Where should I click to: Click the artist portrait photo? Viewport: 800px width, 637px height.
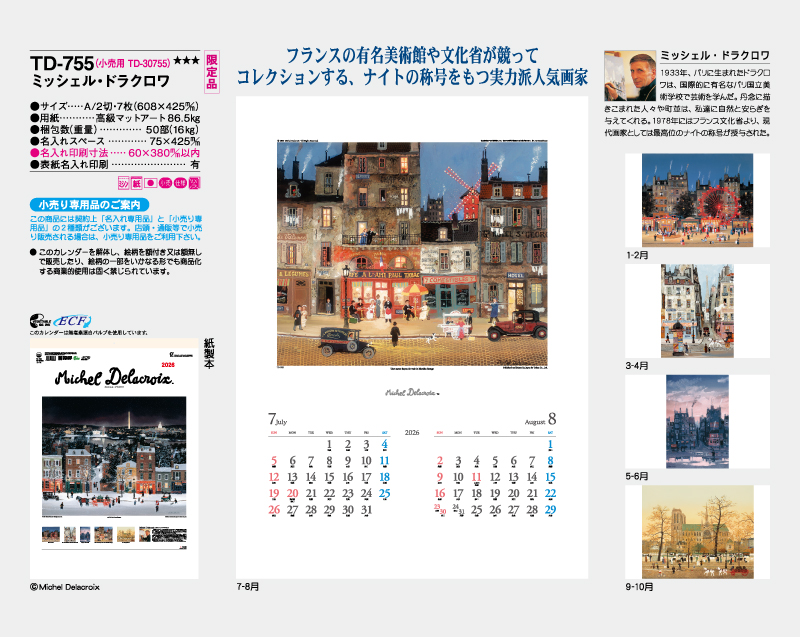[630, 75]
